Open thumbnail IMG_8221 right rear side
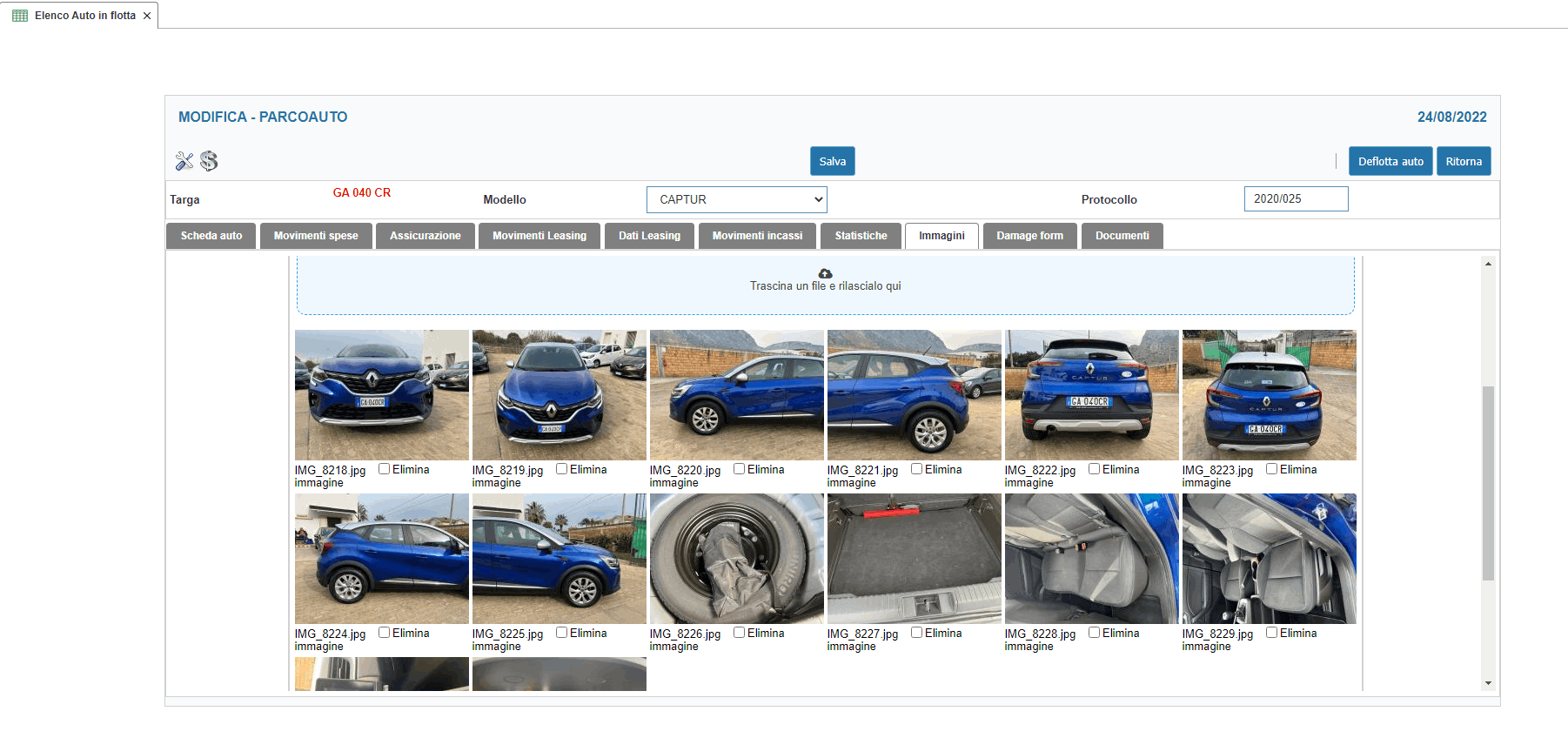The width and height of the screenshot is (1568, 738). point(915,395)
